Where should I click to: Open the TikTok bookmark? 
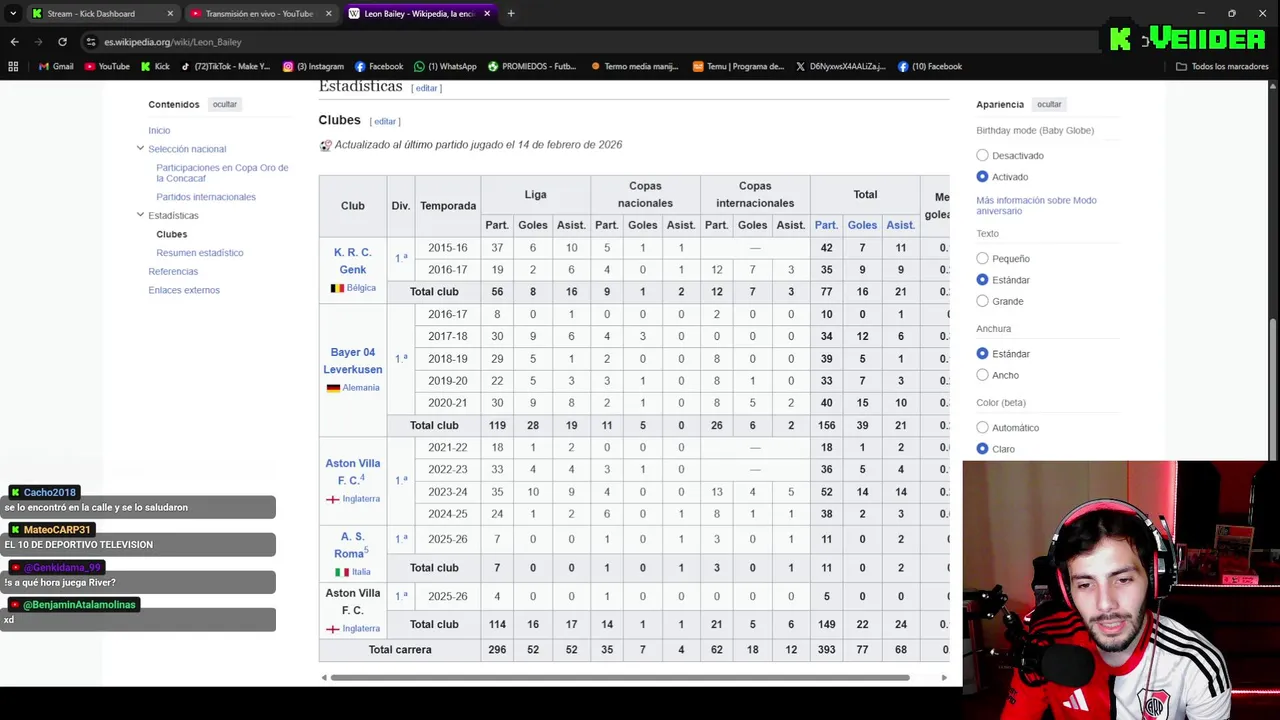pyautogui.click(x=225, y=66)
